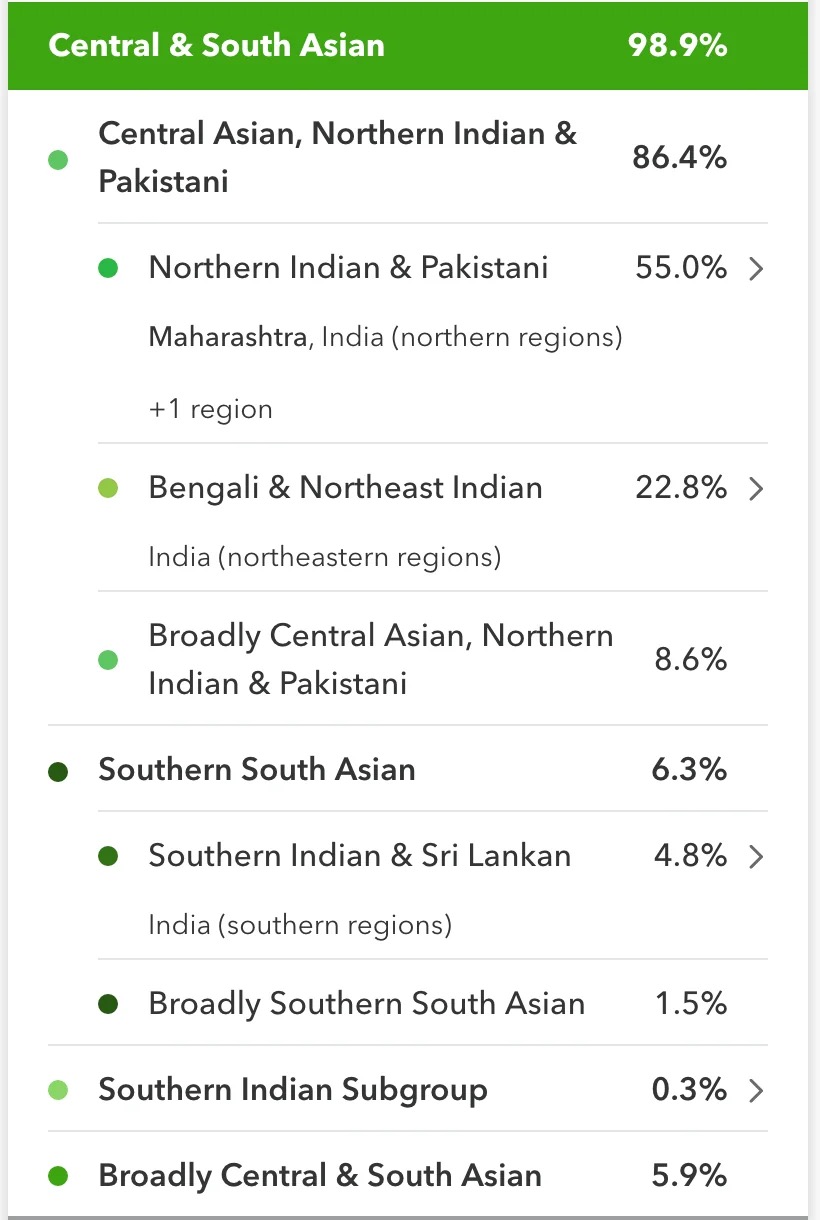Click dot beside Central Asian, Northern Indian & Pakistani
Image resolution: width=820 pixels, height=1220 pixels.
click(x=58, y=159)
